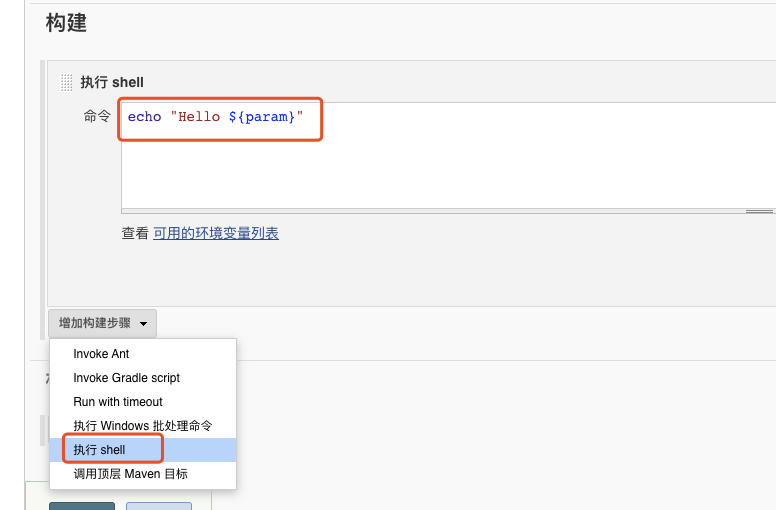
Task: Select 执行 Windows 批处理命令 option
Action: (143, 425)
